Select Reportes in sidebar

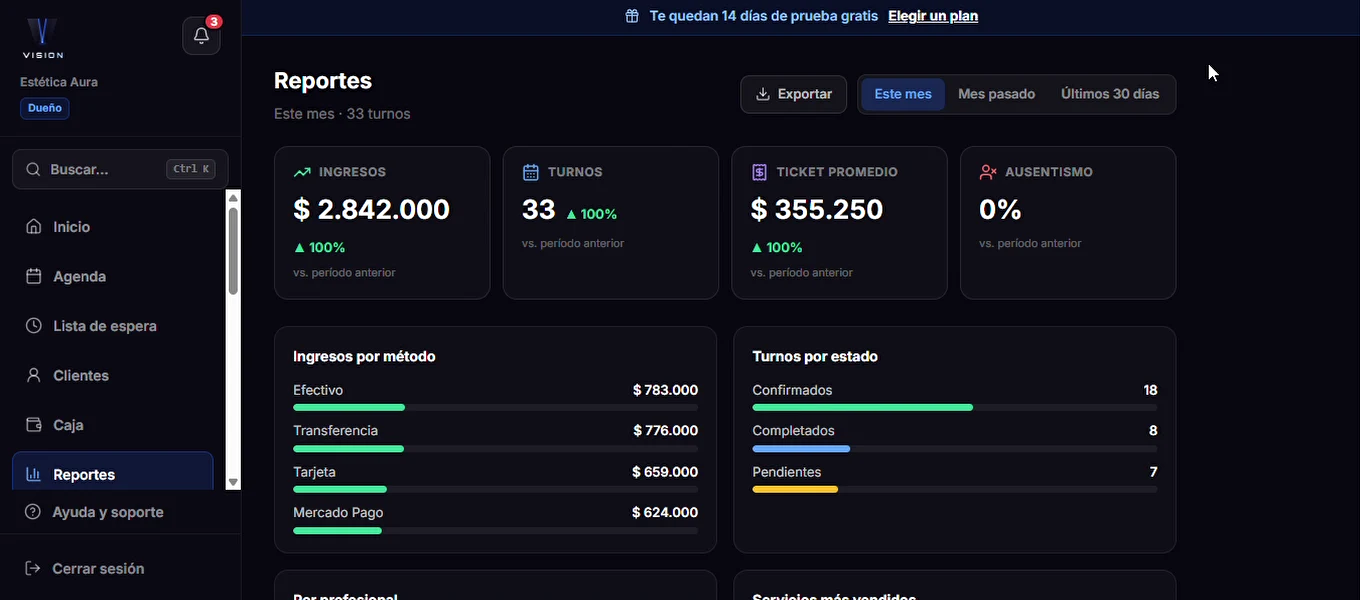coord(113,471)
